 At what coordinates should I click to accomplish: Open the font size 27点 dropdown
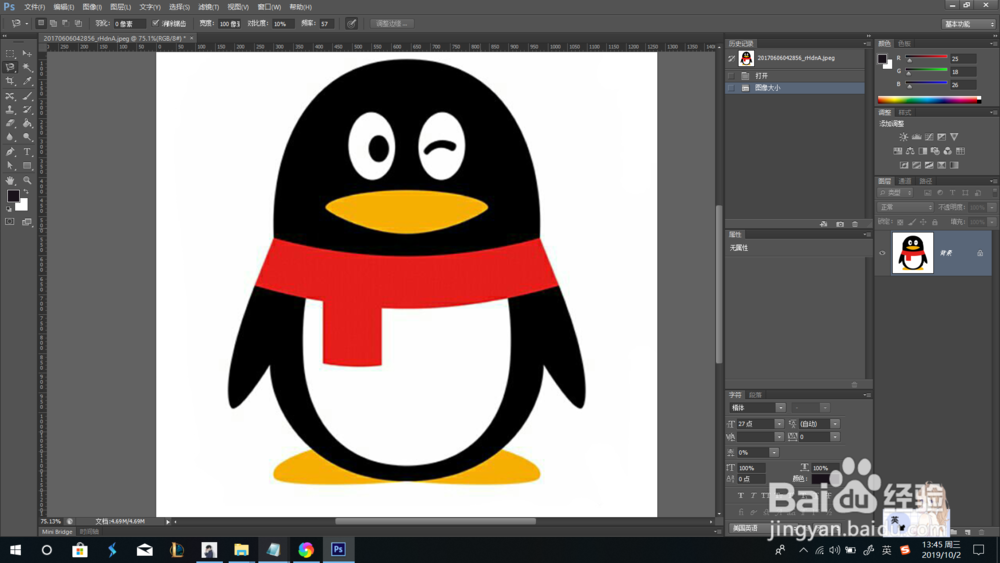[x=779, y=424]
